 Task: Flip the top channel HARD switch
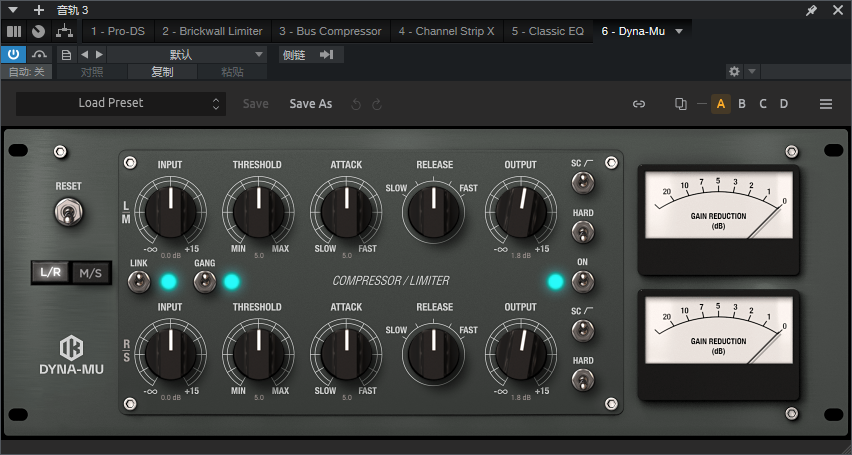tap(583, 232)
